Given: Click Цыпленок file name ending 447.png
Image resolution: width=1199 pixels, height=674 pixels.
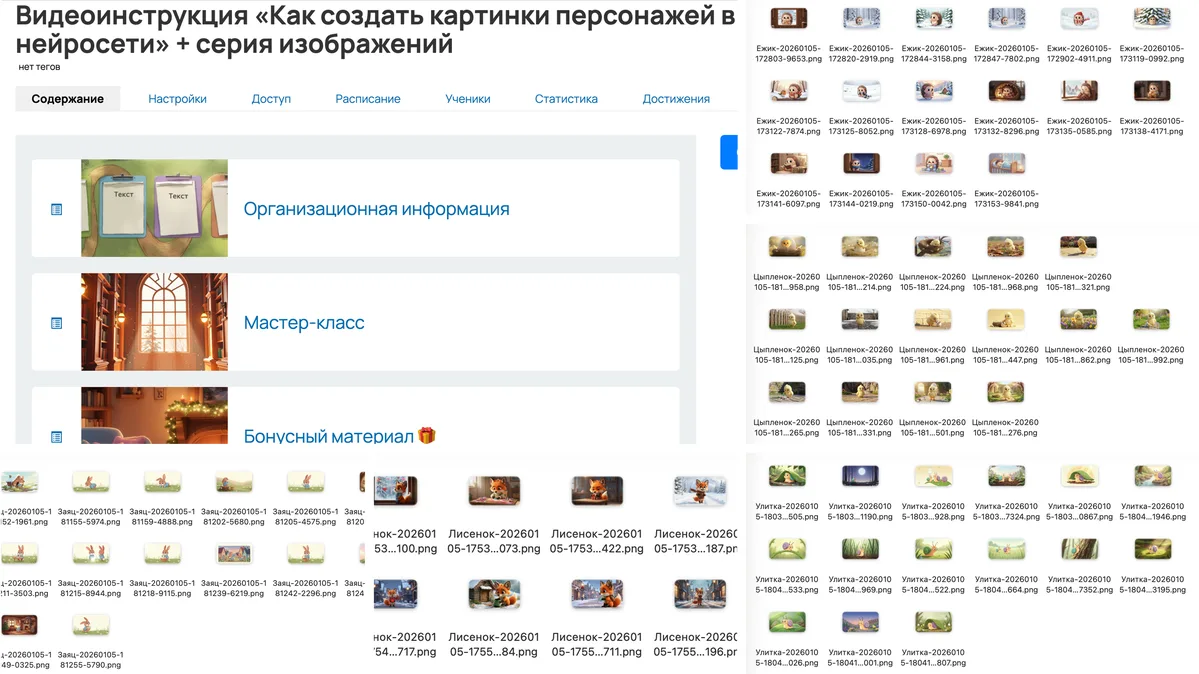Looking at the screenshot, I should click(x=1006, y=355).
